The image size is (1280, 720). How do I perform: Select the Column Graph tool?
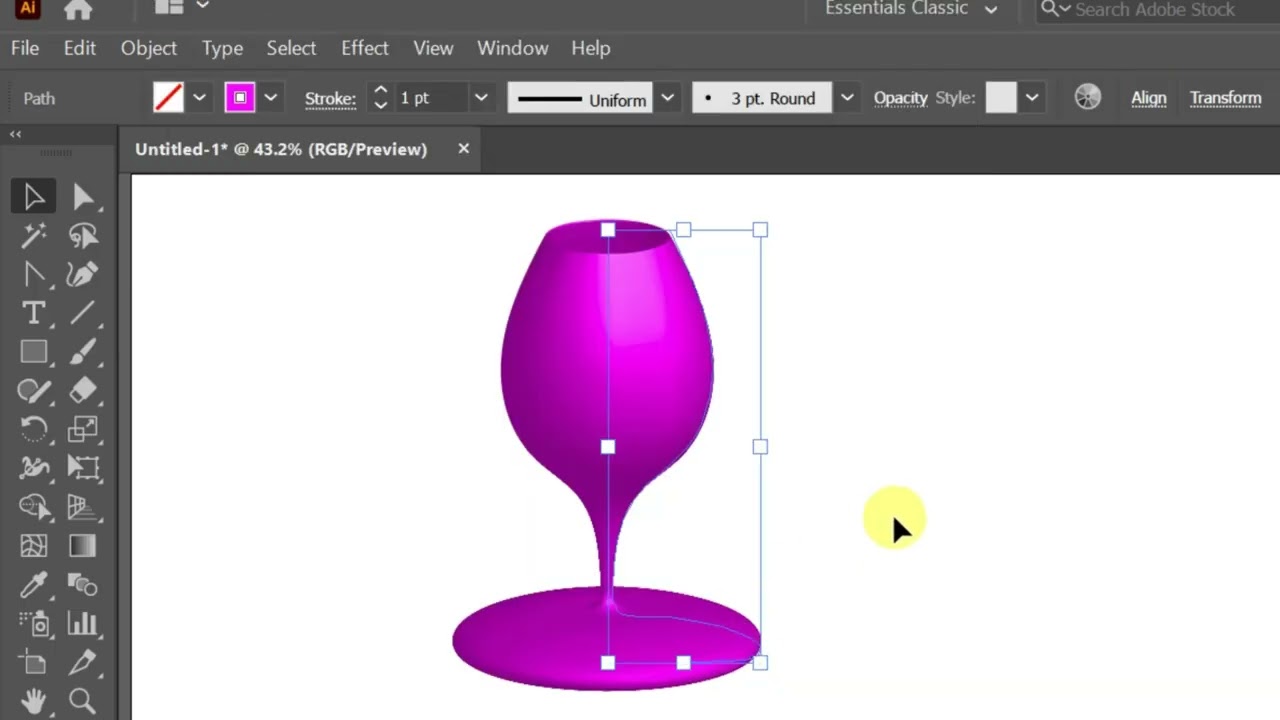pyautogui.click(x=83, y=624)
